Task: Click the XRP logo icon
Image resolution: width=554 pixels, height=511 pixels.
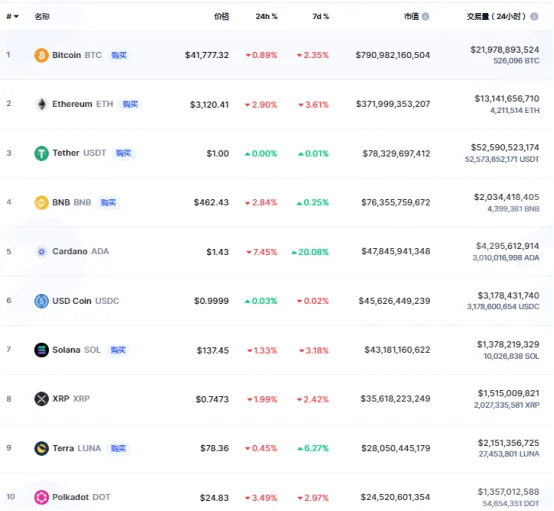Action: tap(41, 399)
